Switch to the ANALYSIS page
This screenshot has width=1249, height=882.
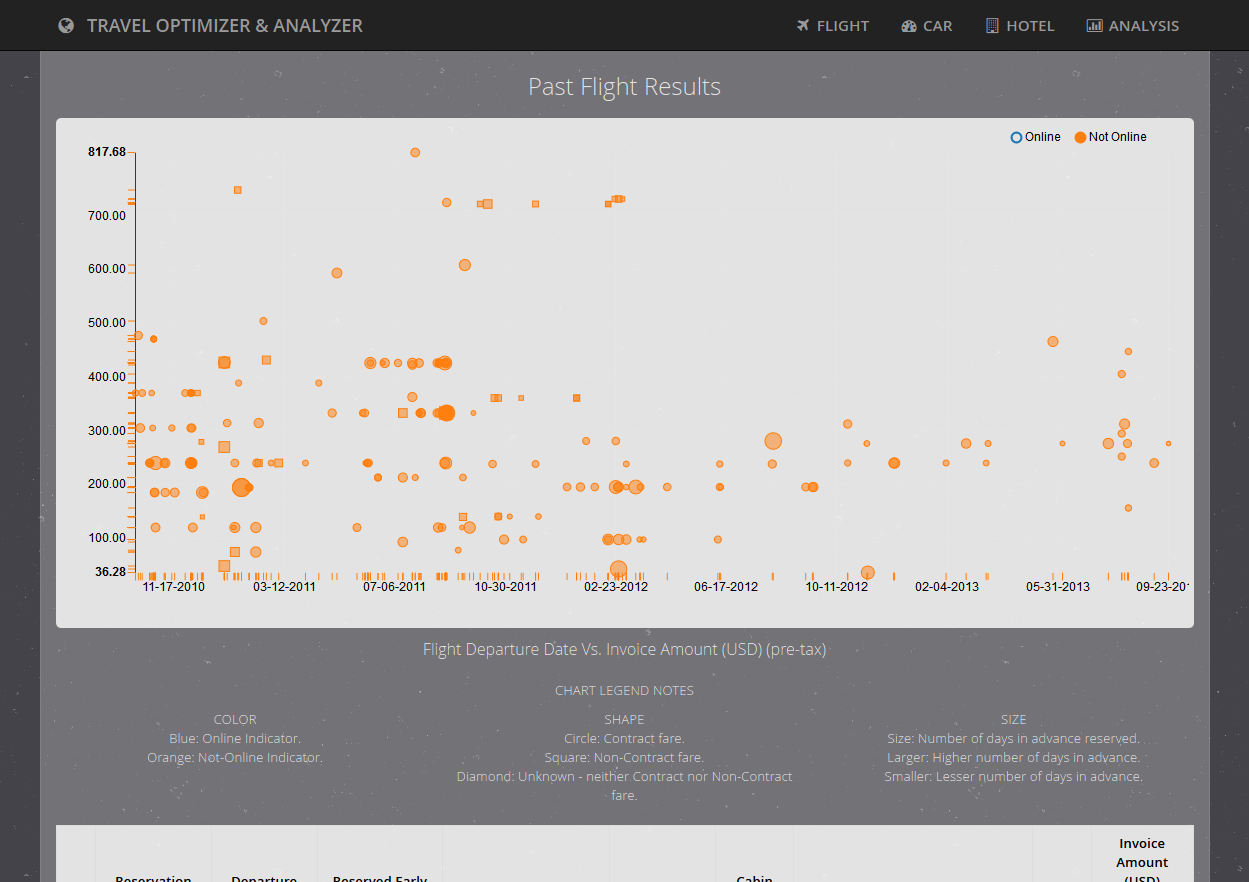(1133, 26)
